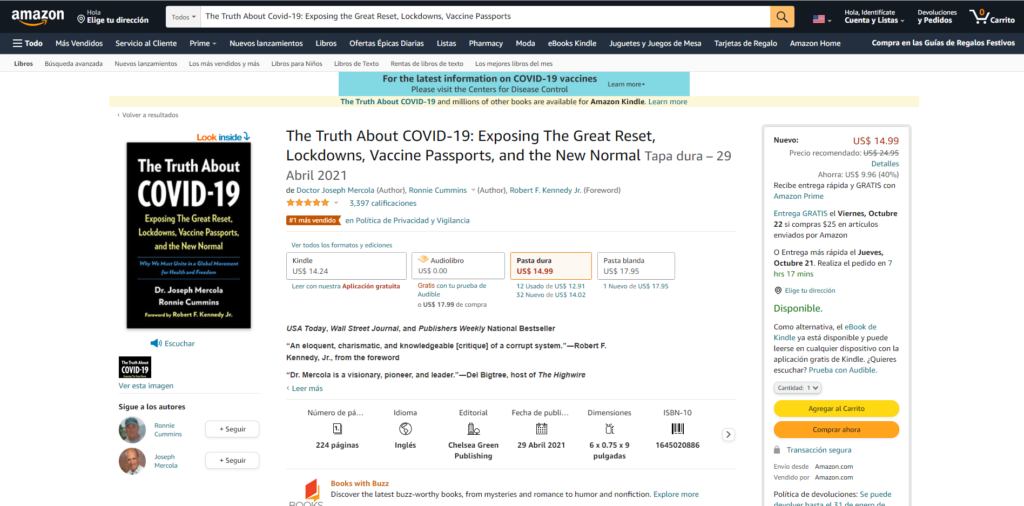1024x506 pixels.
Task: Click the Escuchar speaker icon
Action: [156, 343]
